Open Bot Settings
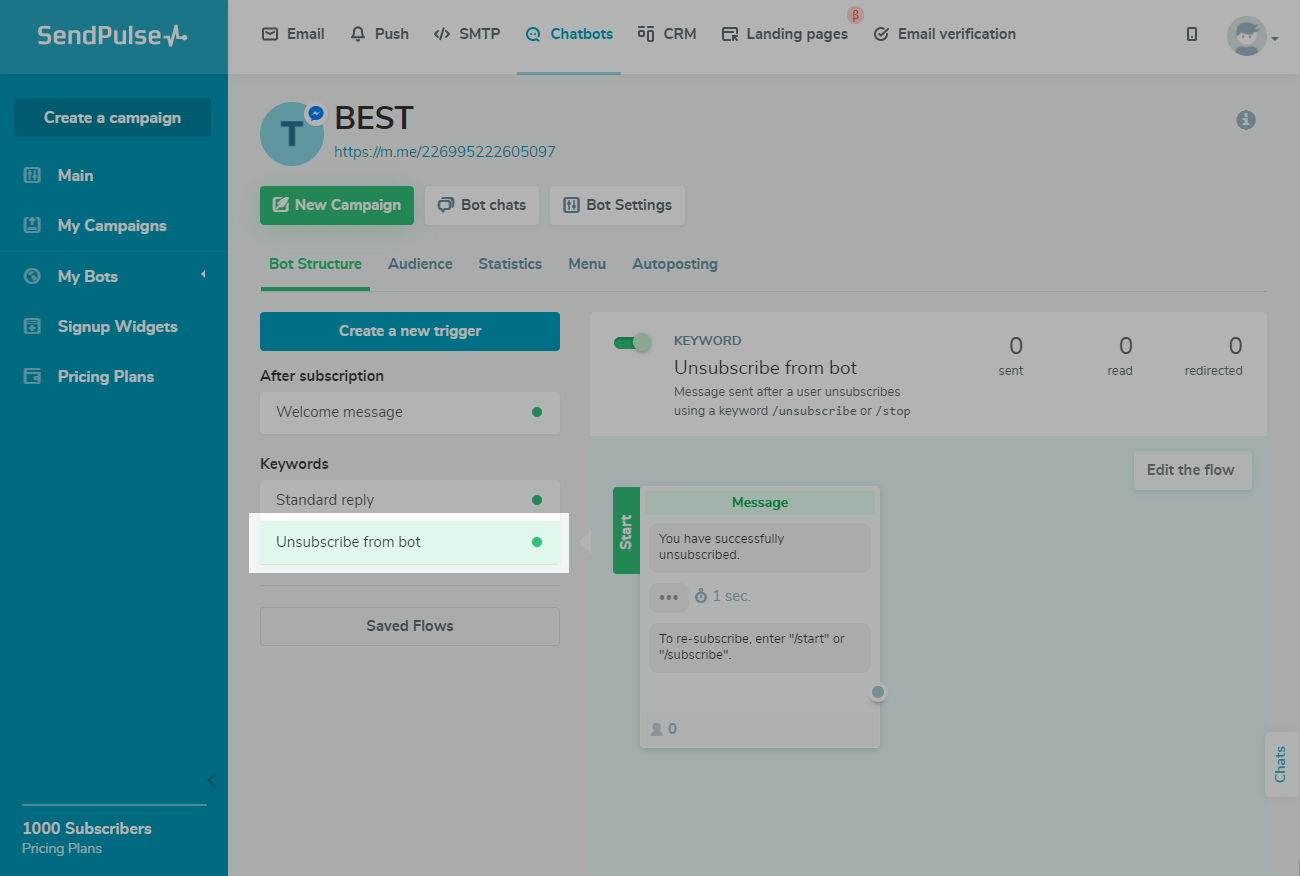Screen dimensions: 1300x876 coord(617,205)
